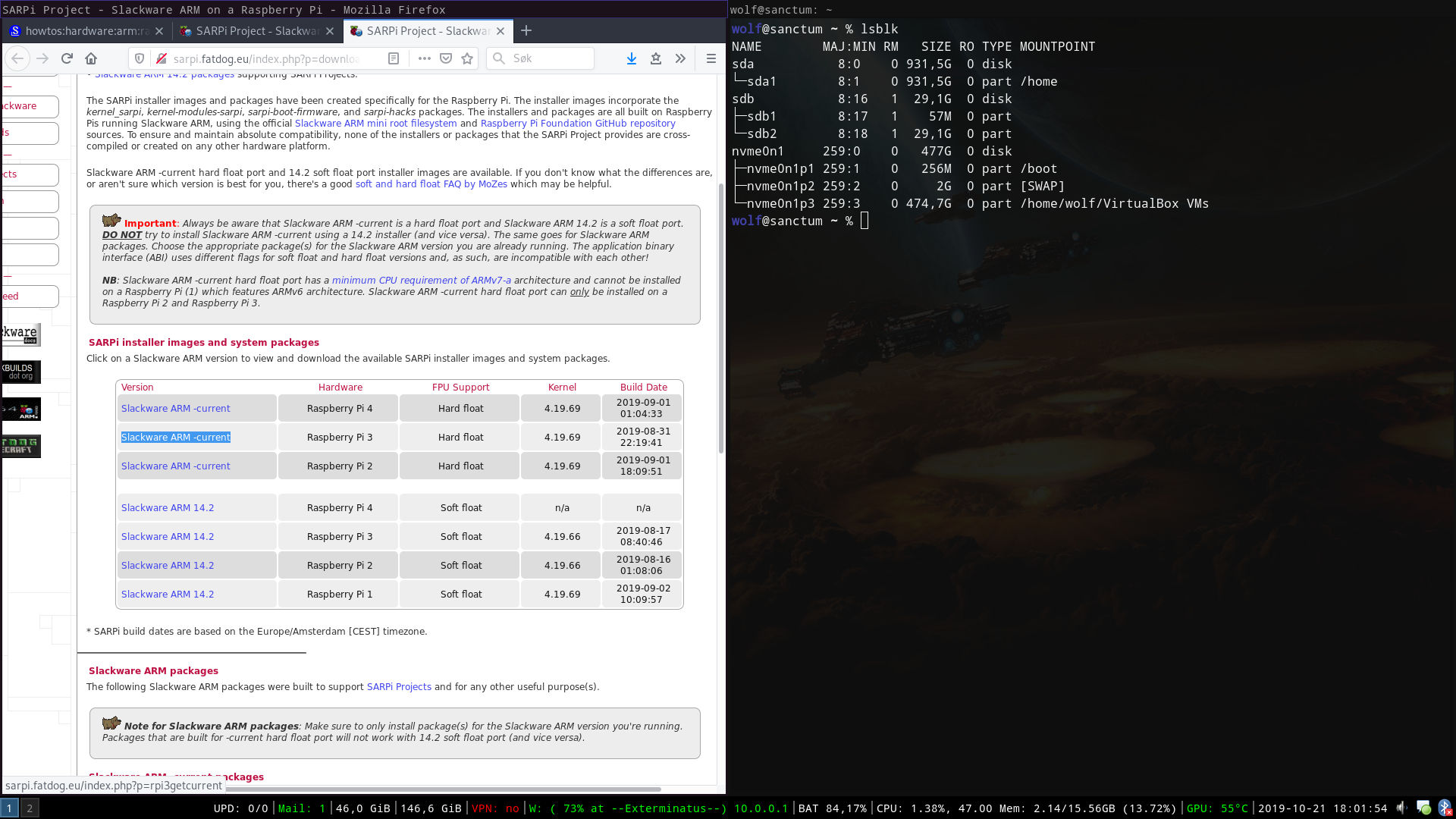Open the Firefox hamburger menu

[711, 58]
